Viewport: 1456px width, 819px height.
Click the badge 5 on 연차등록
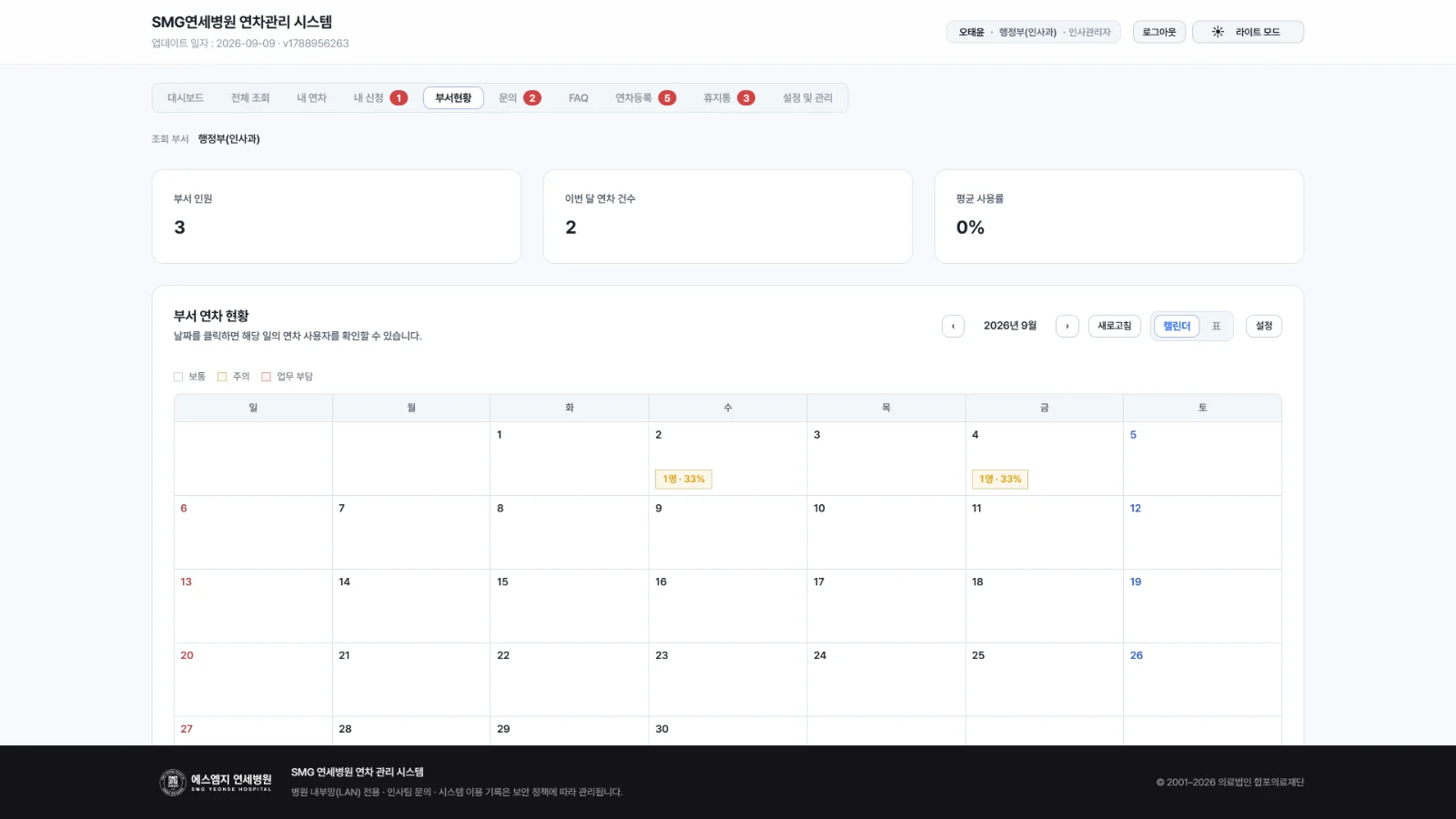pos(667,98)
